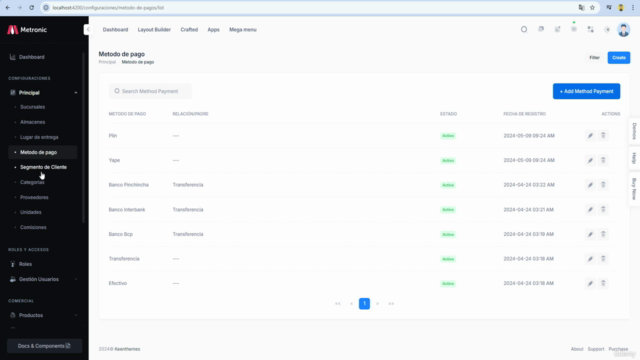Open quick links grid icon

point(591,29)
